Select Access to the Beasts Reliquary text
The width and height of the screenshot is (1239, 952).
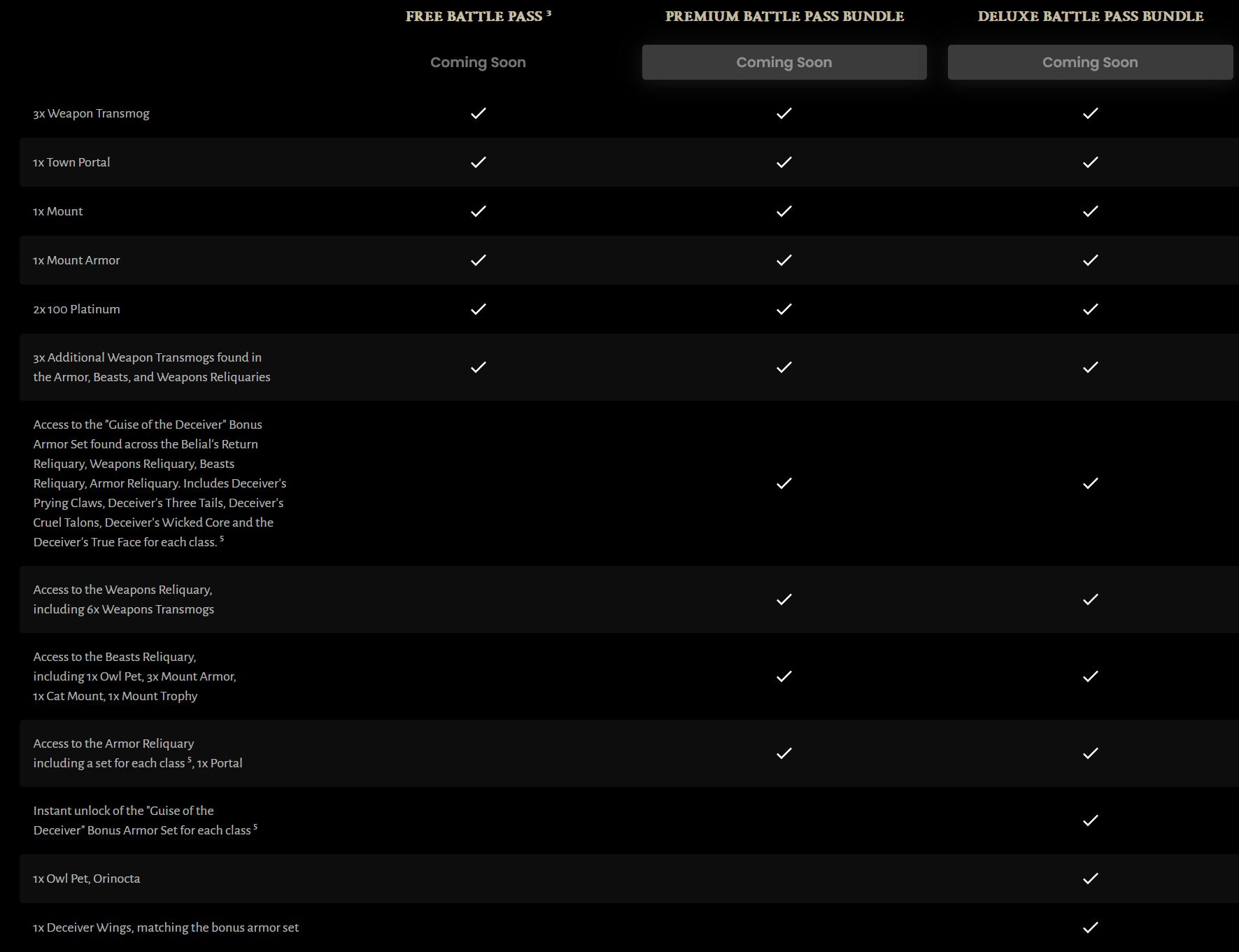(135, 676)
